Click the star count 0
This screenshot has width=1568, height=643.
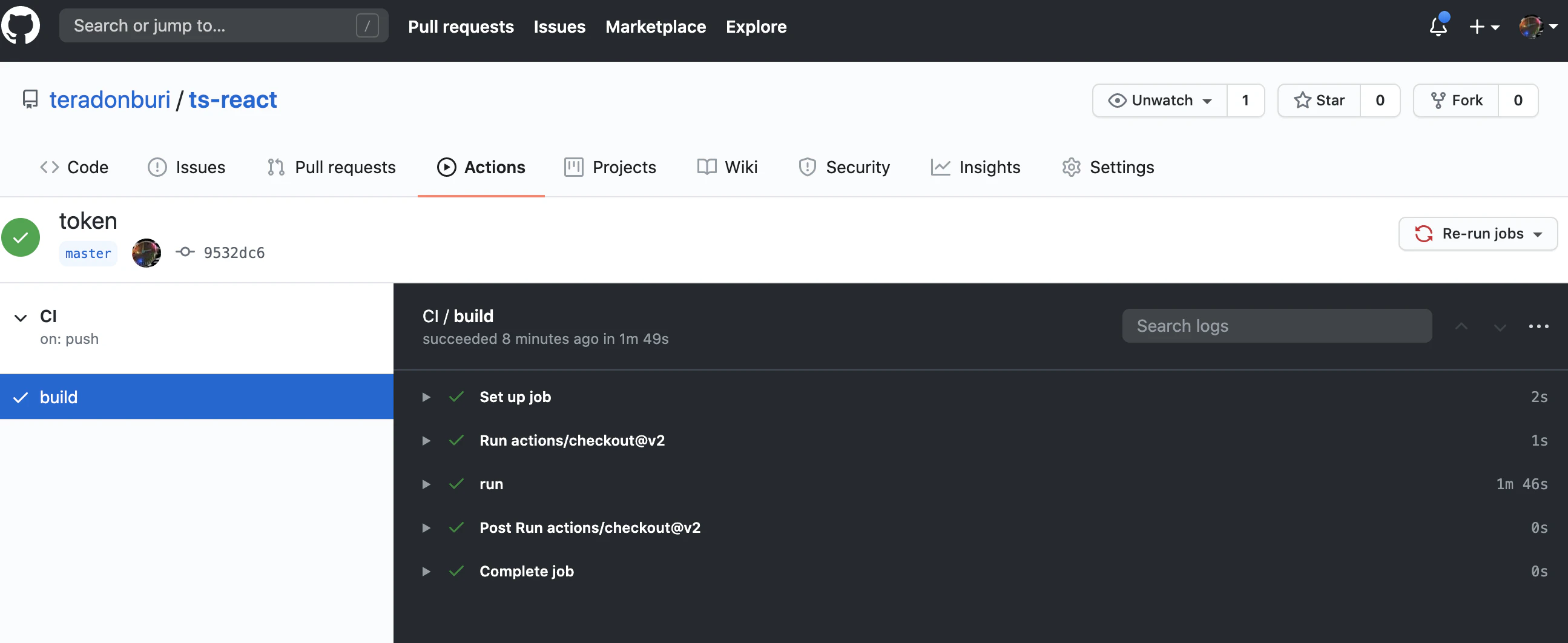coord(1380,101)
